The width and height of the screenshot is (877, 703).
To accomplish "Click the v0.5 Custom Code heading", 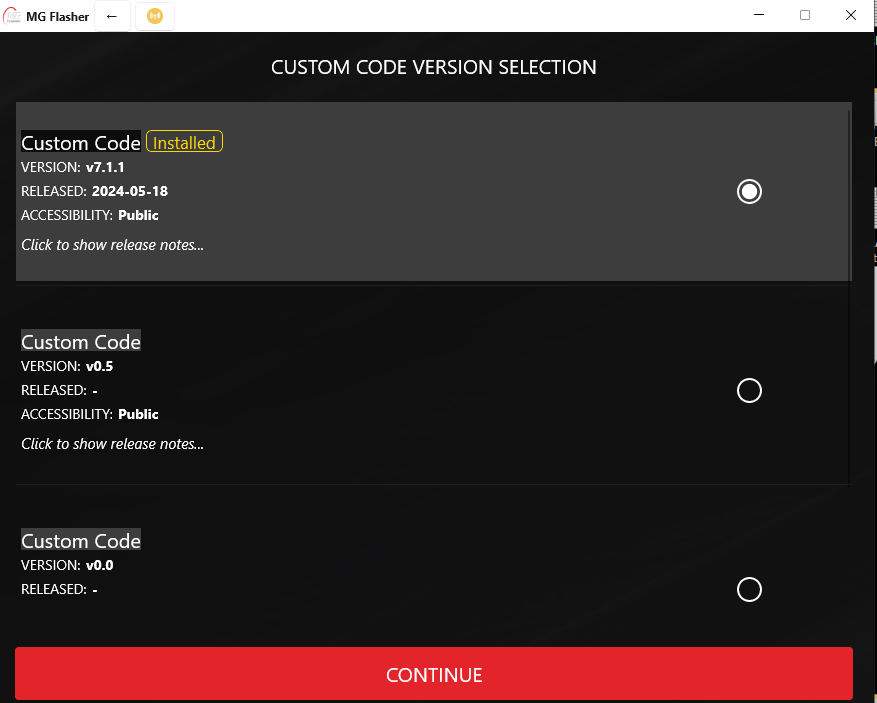I will click(x=81, y=341).
